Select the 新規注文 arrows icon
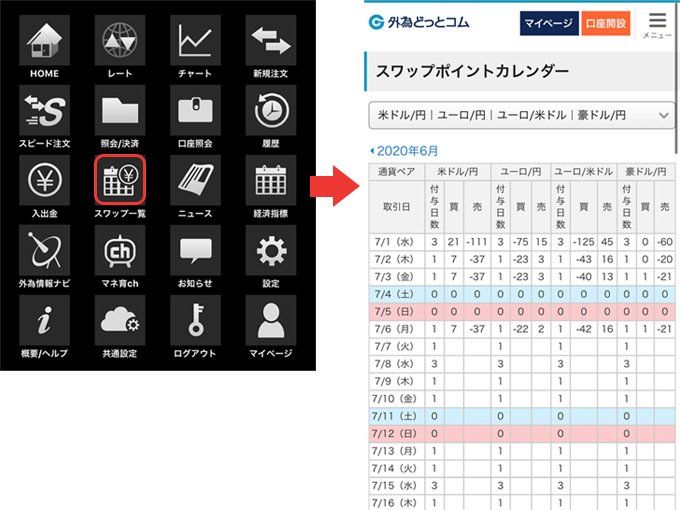680x510 pixels. [270, 40]
